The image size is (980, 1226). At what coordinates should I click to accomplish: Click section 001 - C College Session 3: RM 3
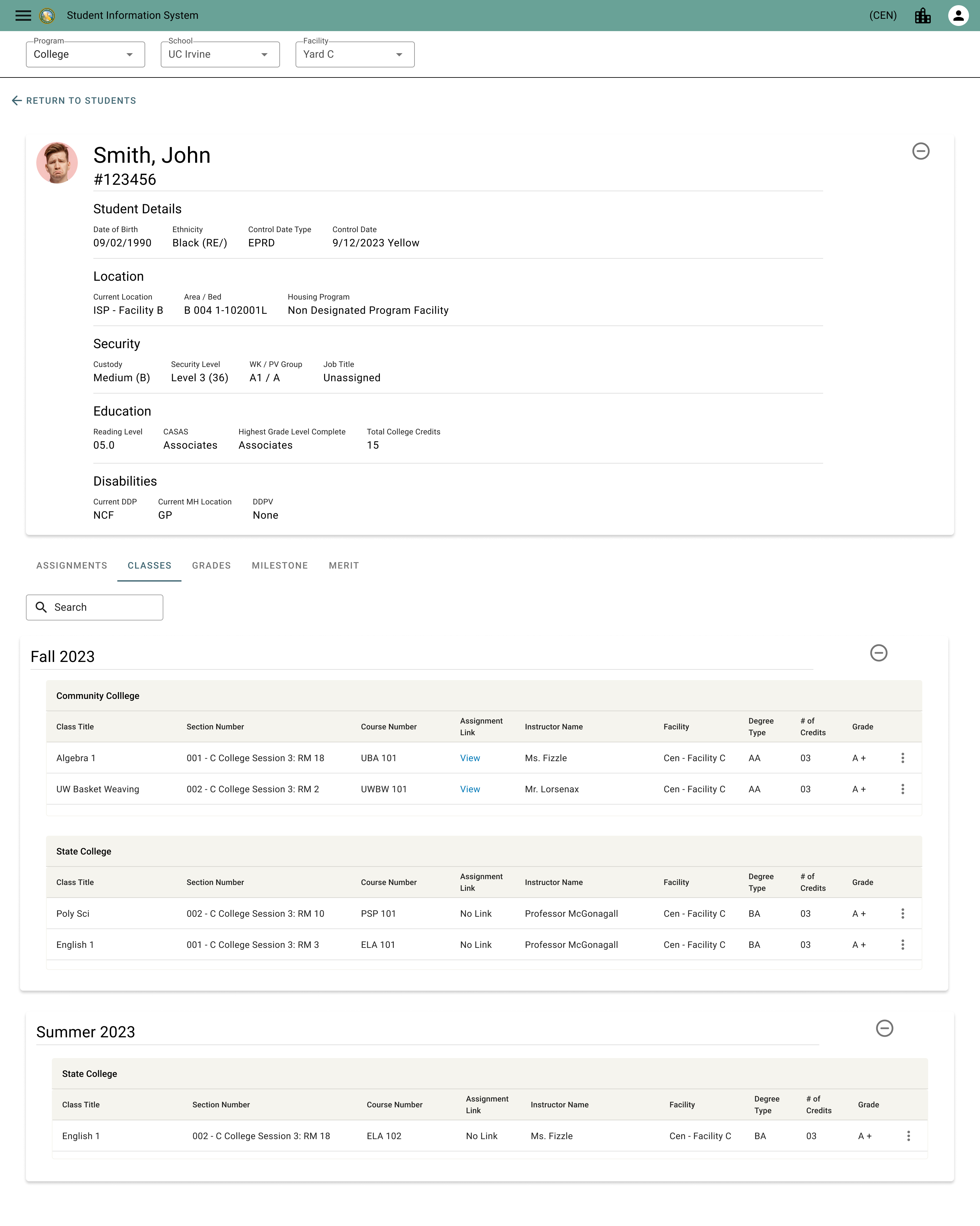(252, 945)
